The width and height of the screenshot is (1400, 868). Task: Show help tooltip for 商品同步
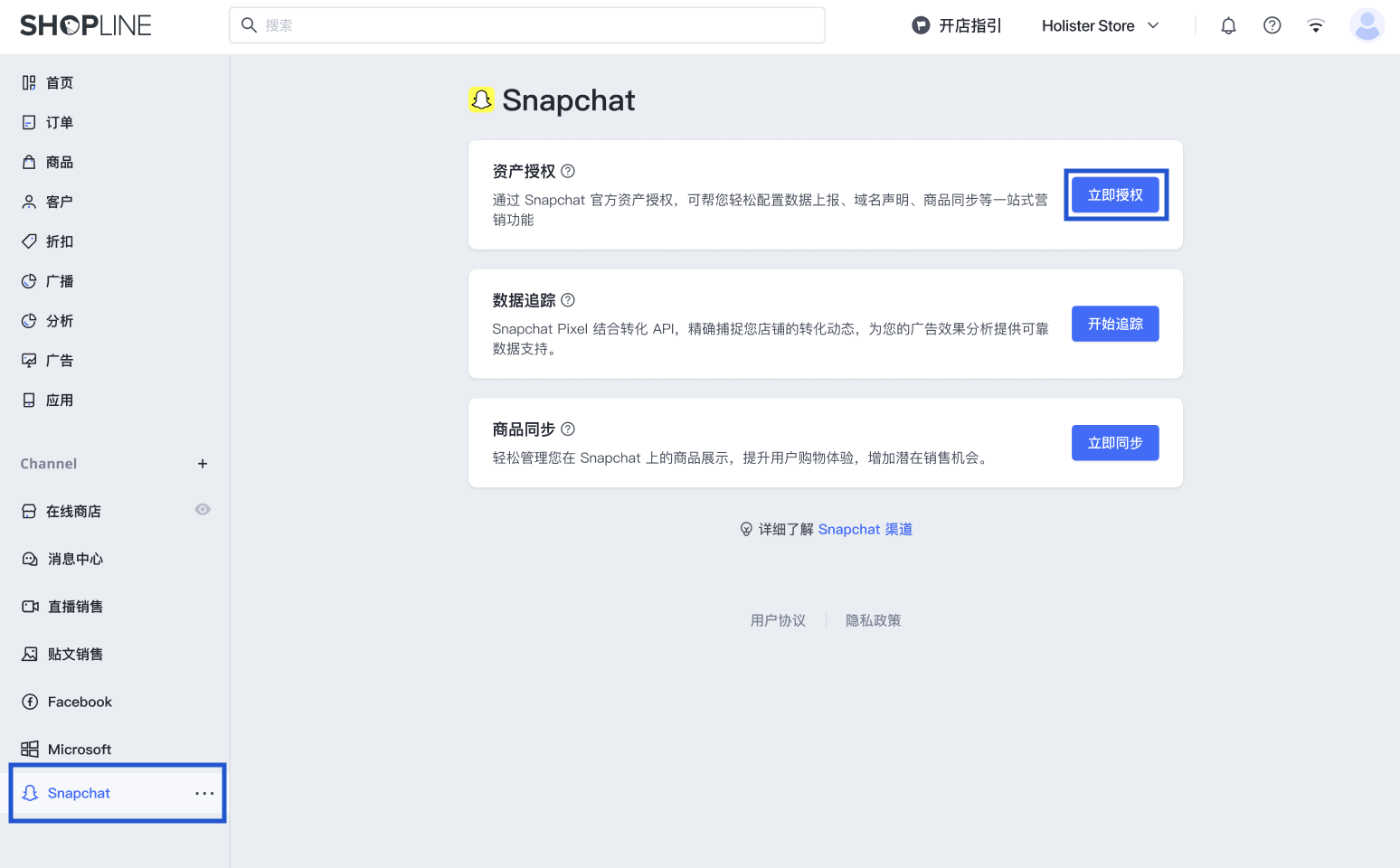(568, 429)
